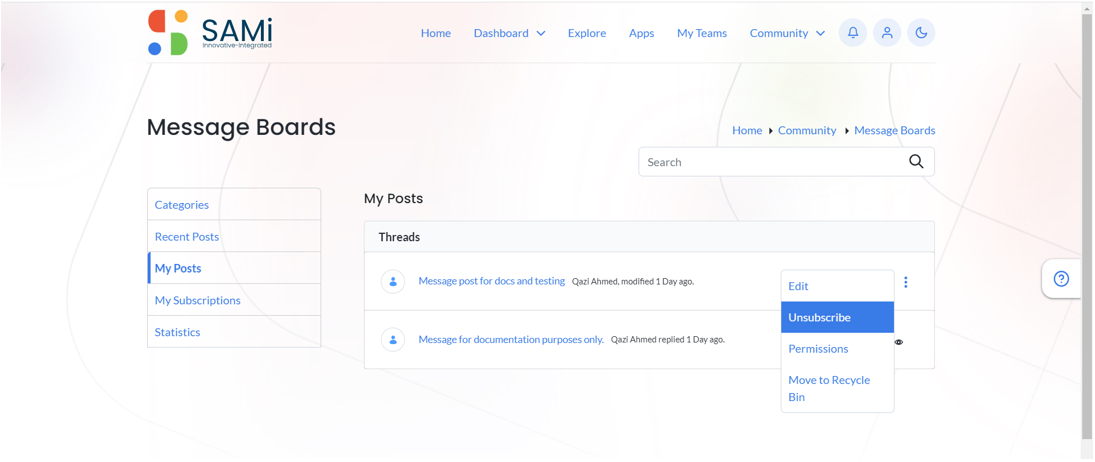
Task: Click the SAMi logo
Action: pyautogui.click(x=210, y=33)
